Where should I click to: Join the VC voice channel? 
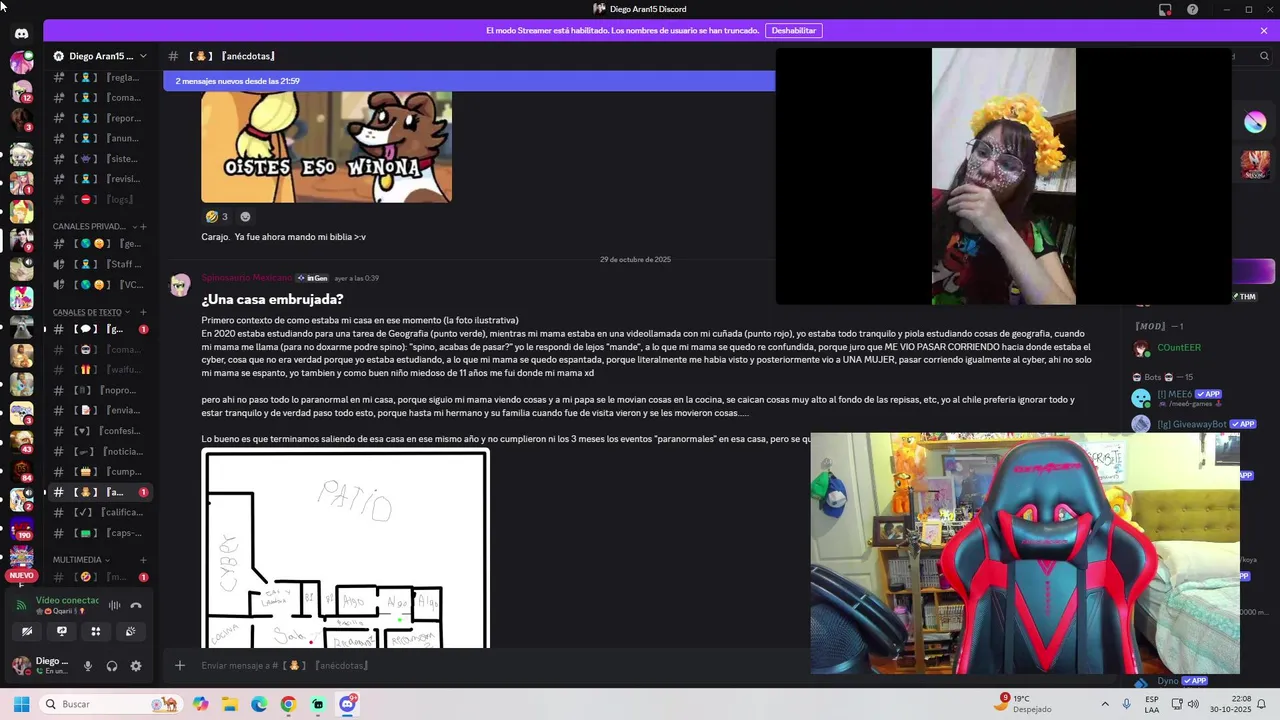point(100,285)
